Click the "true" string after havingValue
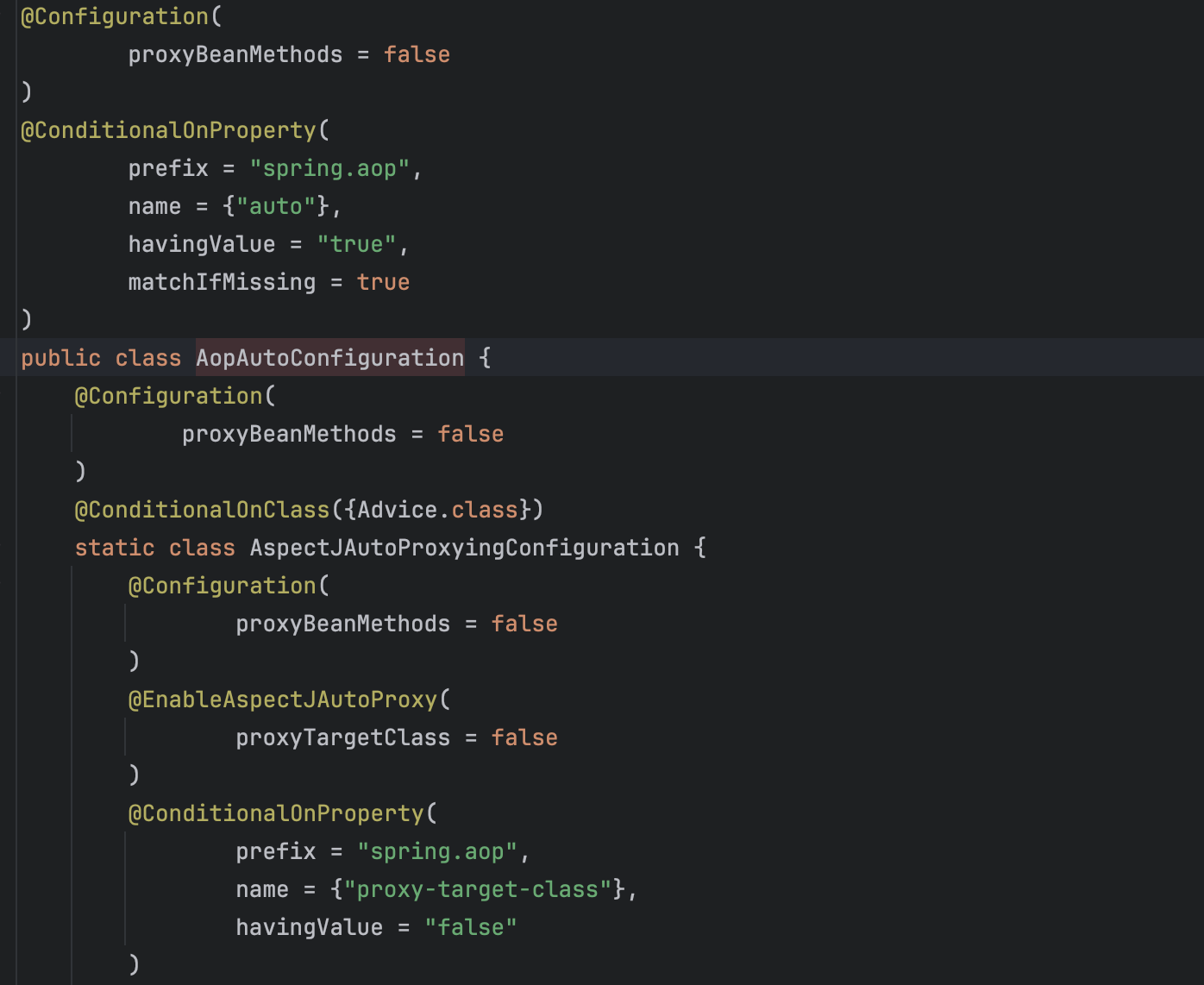Viewport: 1204px width, 985px height. [356, 244]
